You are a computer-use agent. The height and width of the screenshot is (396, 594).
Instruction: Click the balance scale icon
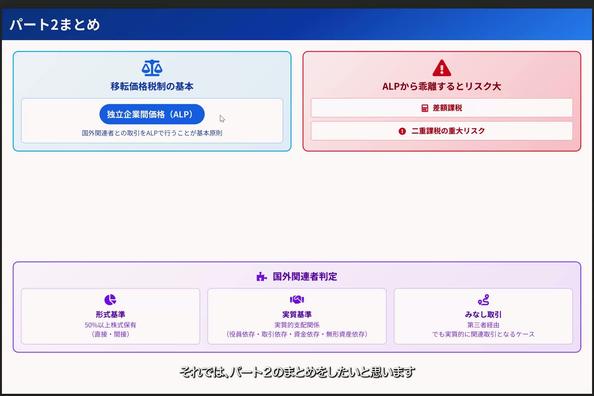[152, 68]
